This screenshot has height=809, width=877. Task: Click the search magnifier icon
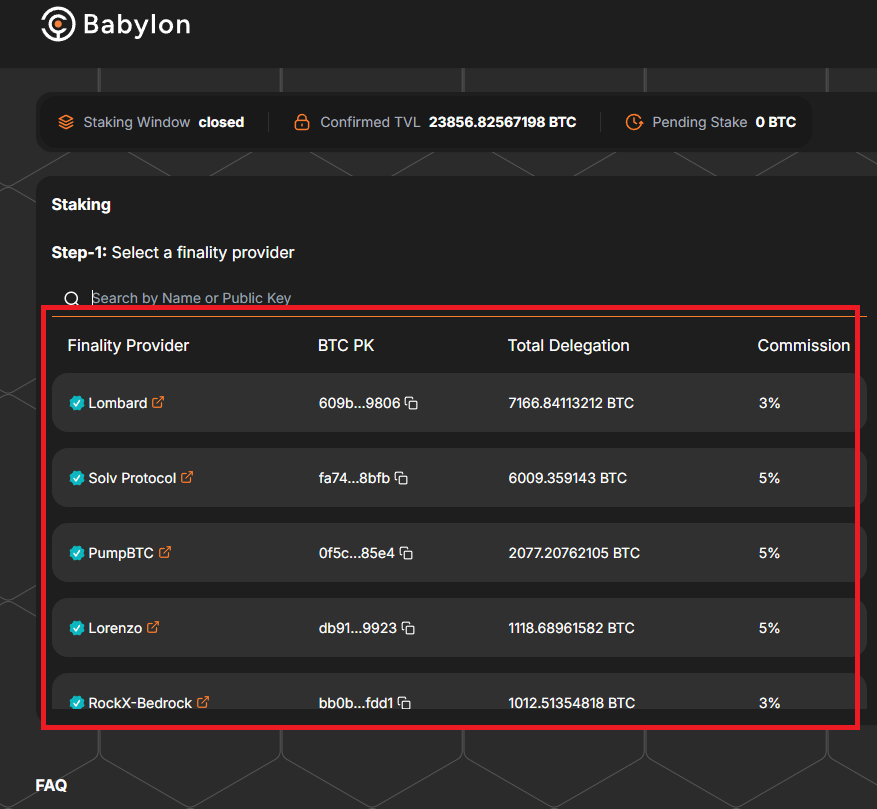[x=72, y=298]
